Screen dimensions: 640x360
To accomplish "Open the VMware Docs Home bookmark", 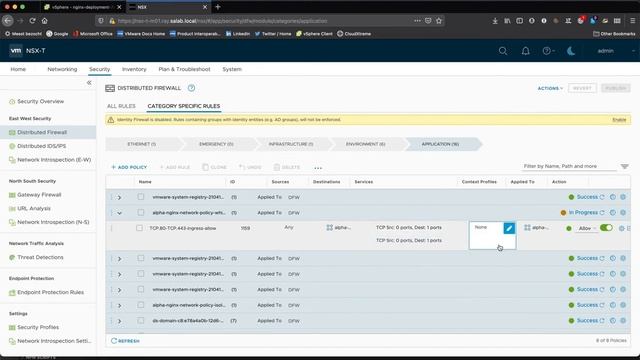I will coord(141,34).
